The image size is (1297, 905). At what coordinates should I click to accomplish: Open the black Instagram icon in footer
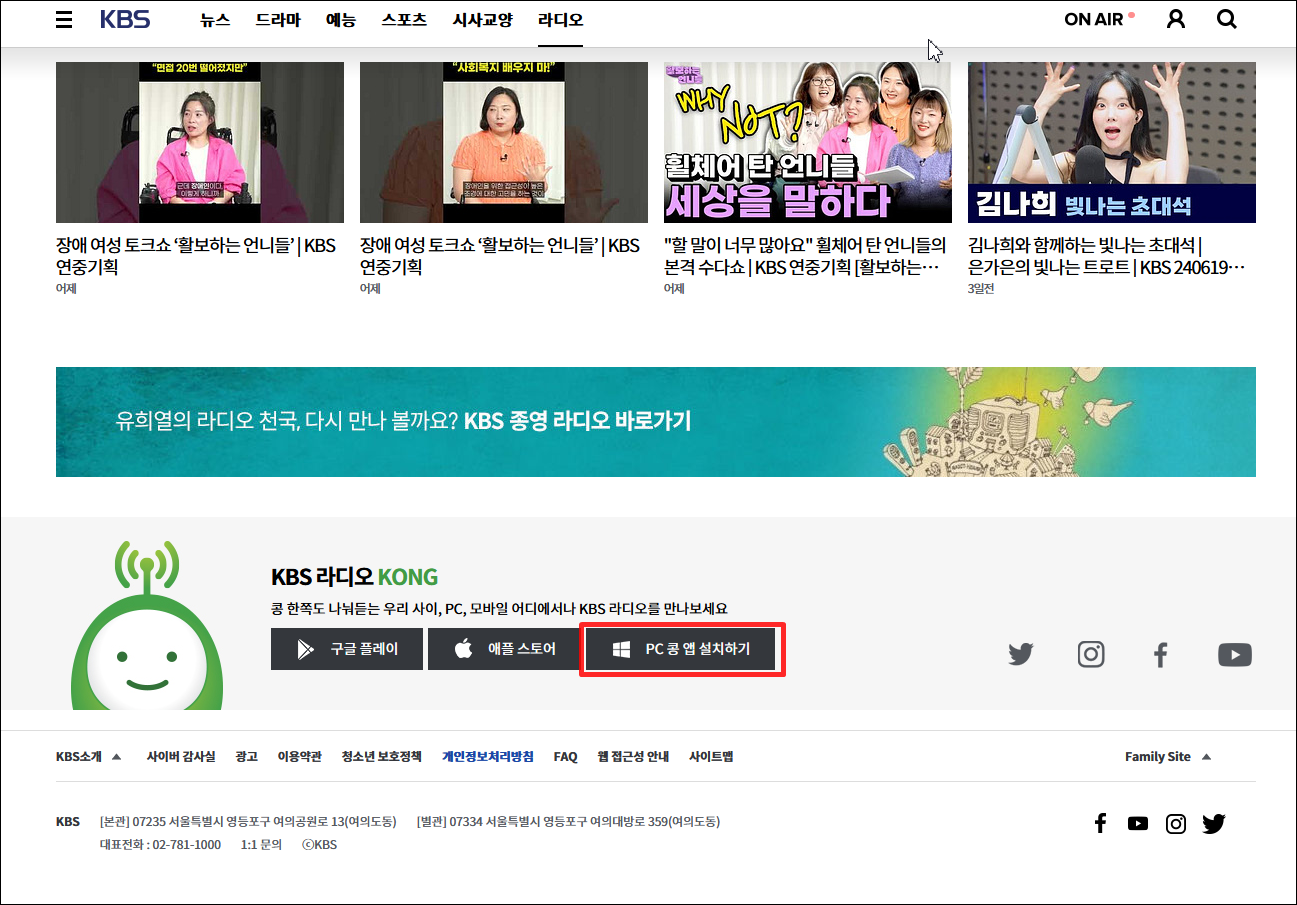click(1176, 823)
